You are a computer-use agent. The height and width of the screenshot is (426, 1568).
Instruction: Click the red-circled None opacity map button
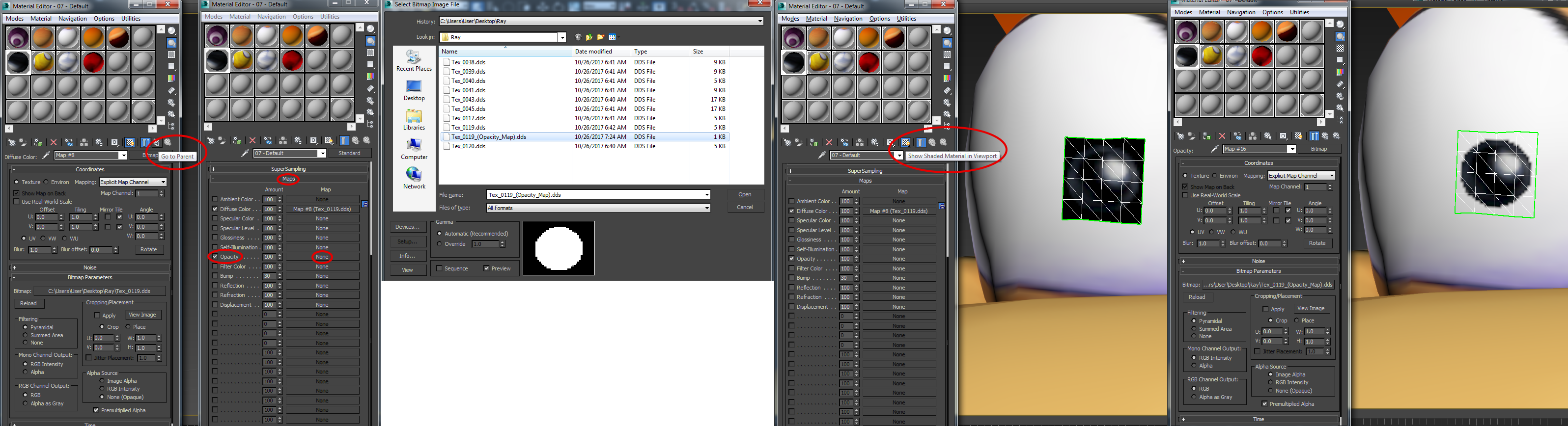coord(322,257)
